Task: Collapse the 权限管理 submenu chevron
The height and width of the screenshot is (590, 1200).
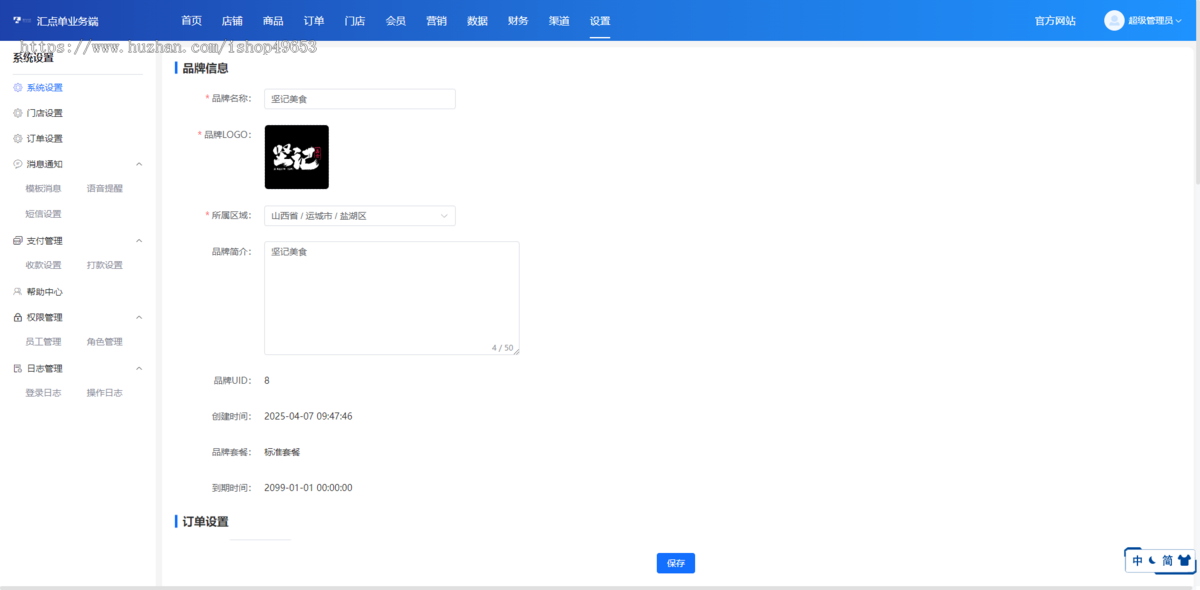Action: 139,318
